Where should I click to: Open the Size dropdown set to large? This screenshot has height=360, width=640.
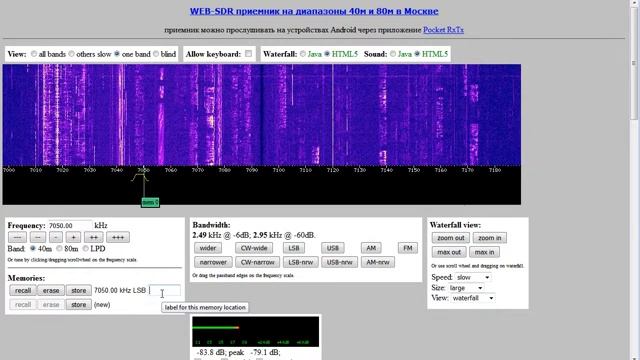click(x=465, y=288)
